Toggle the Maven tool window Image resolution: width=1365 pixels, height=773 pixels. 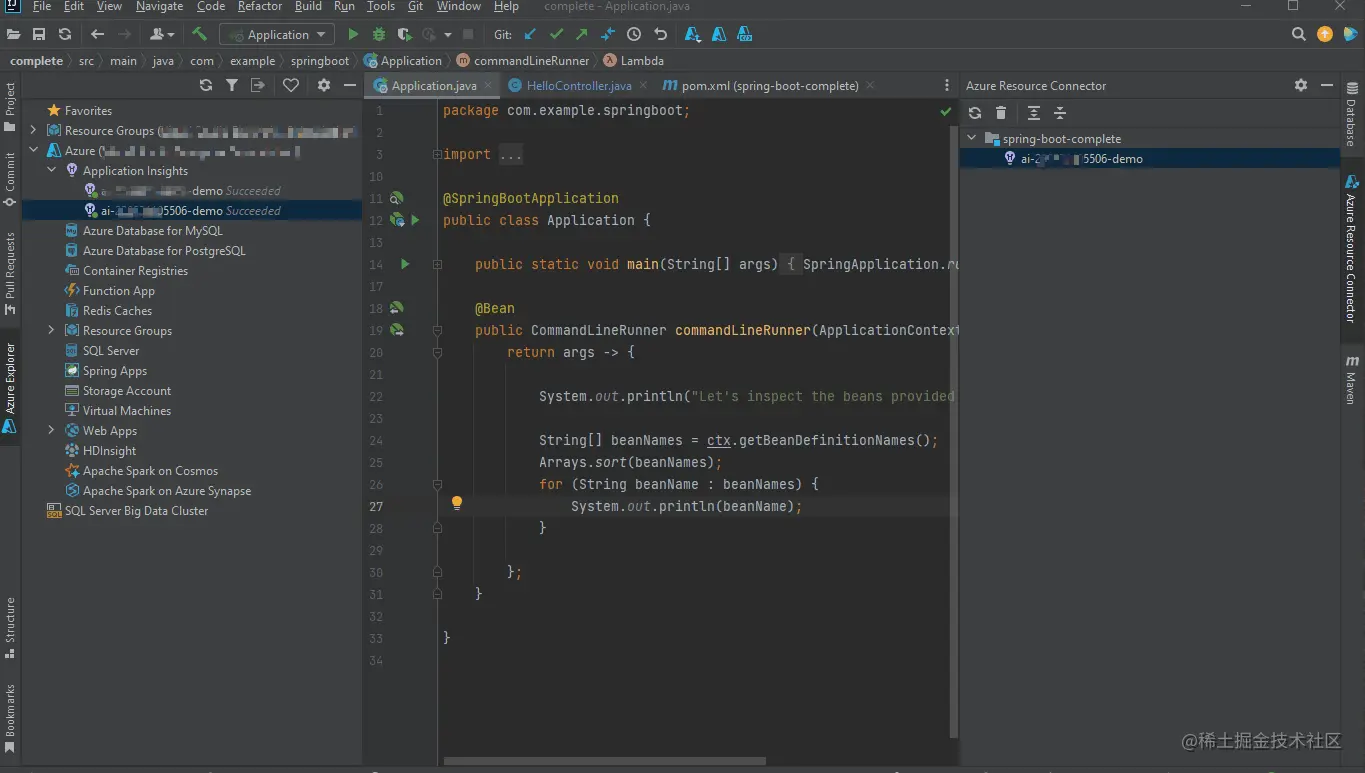coord(1352,378)
